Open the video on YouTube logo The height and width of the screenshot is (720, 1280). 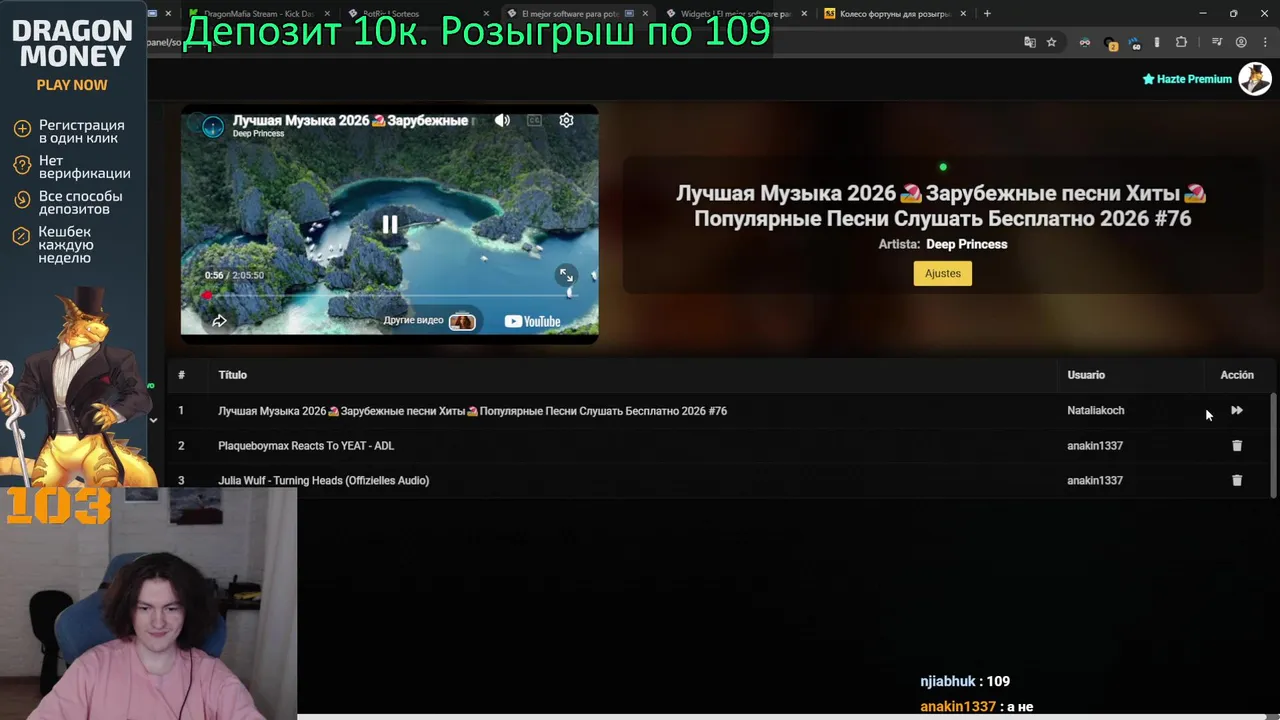click(x=532, y=321)
